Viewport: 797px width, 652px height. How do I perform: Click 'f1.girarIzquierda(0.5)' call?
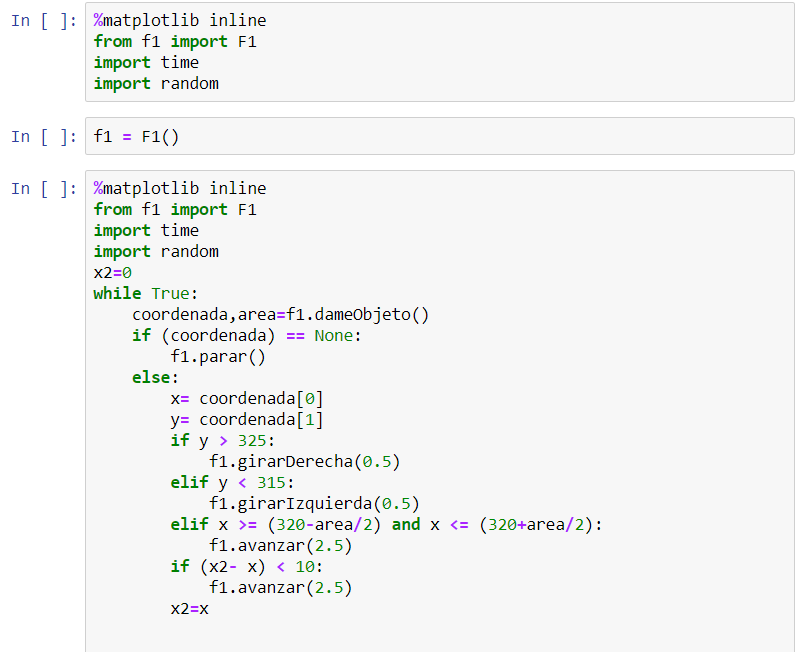315,503
